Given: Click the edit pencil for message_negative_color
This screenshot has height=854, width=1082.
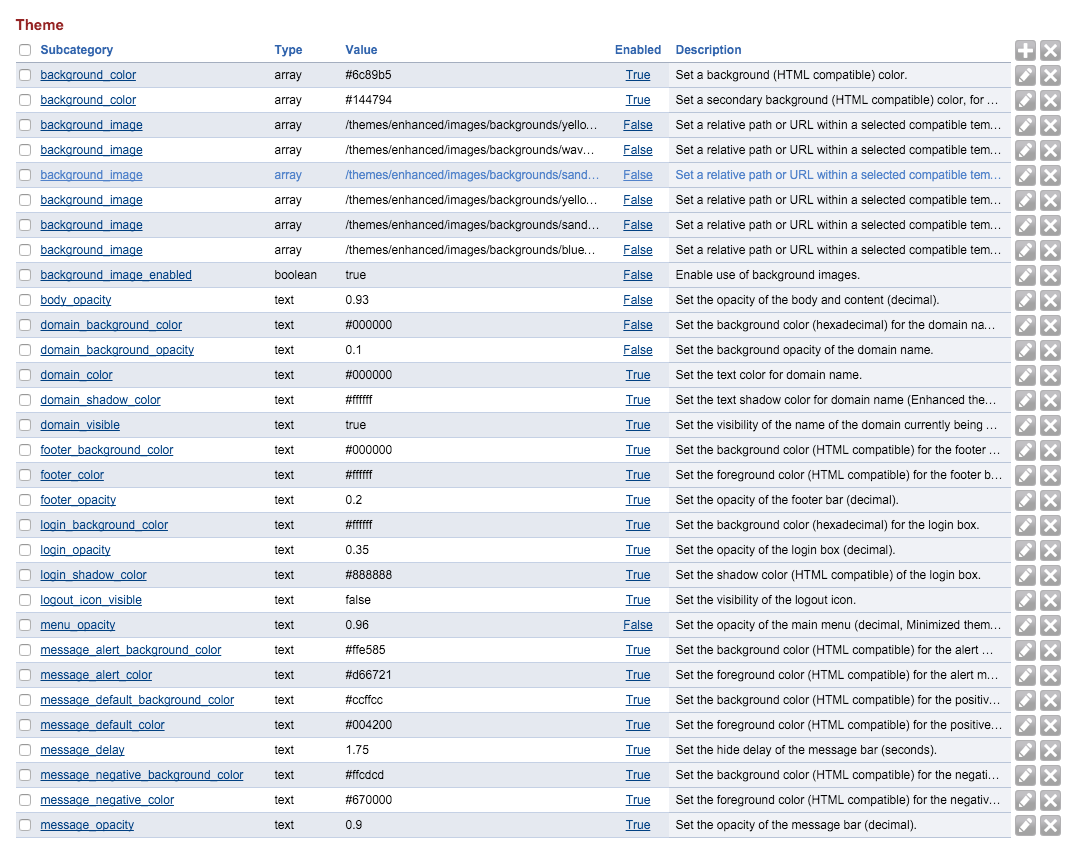Looking at the screenshot, I should pyautogui.click(x=1025, y=800).
